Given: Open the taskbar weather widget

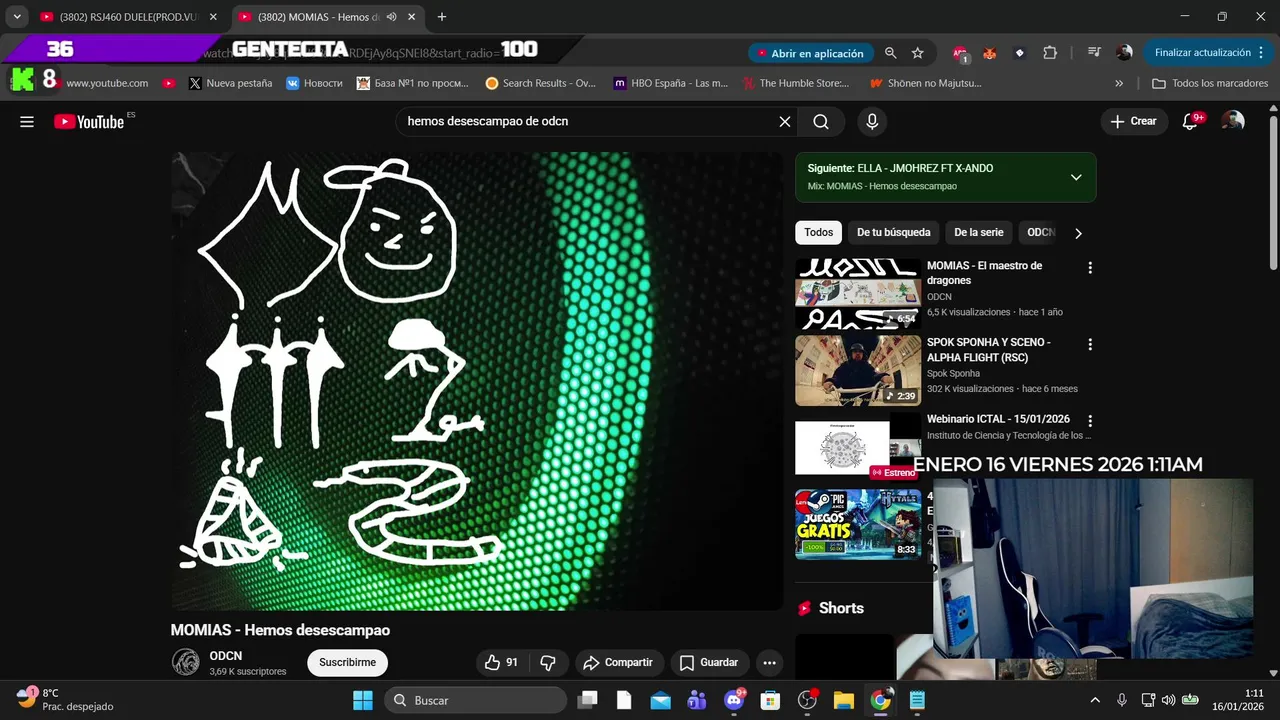Looking at the screenshot, I should coord(65,700).
